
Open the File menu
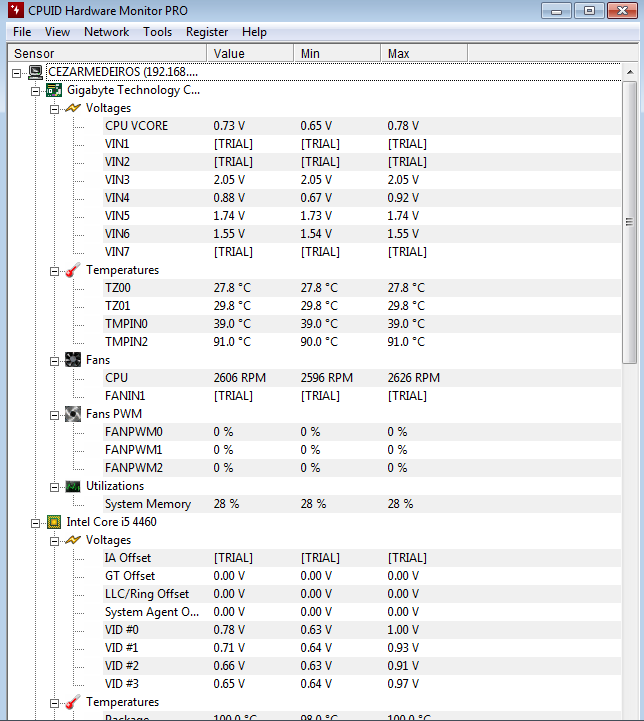[22, 32]
